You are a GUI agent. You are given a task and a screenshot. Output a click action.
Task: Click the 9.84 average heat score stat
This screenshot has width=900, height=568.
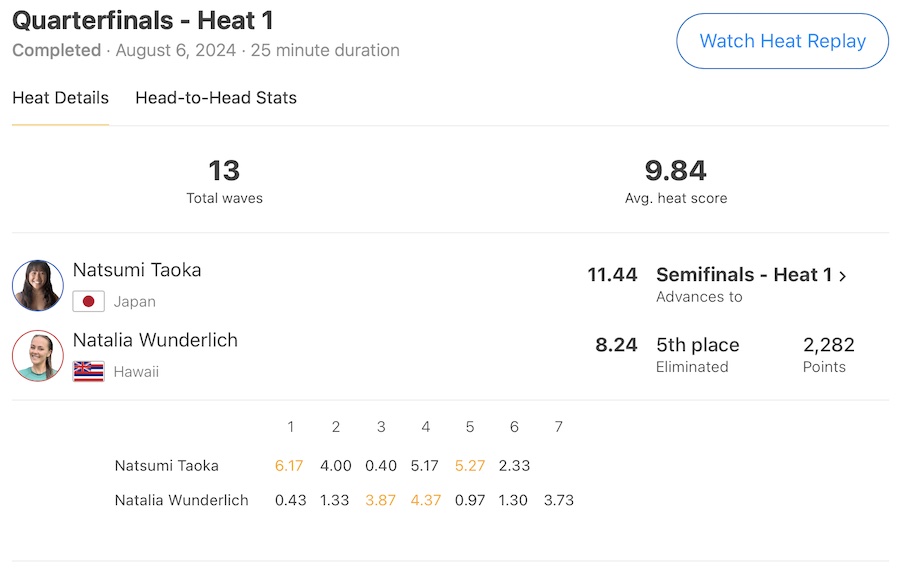[x=676, y=171]
